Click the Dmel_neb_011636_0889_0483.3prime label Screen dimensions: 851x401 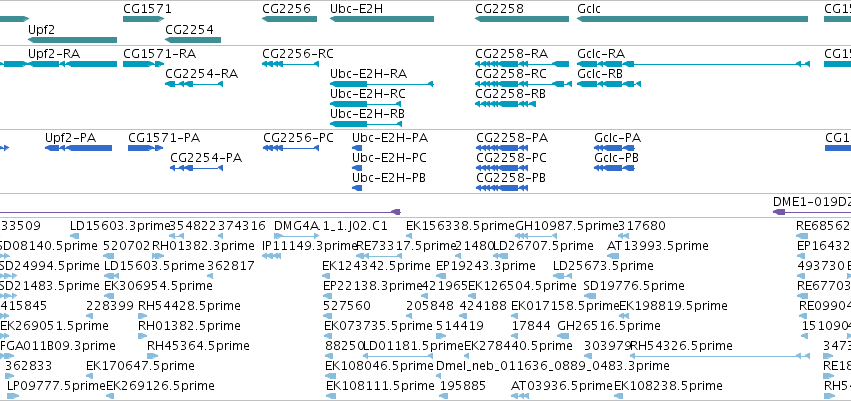pyautogui.click(x=552, y=366)
